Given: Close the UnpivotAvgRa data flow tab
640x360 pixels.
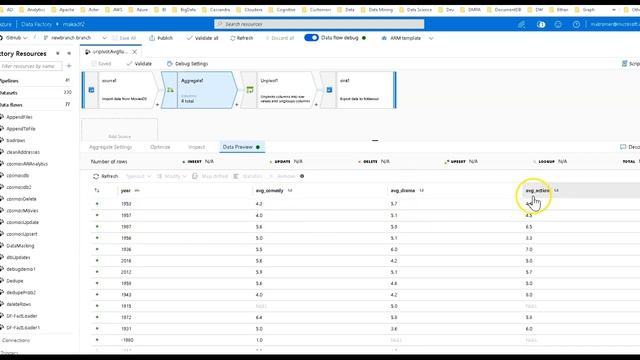Looking at the screenshot, I should coord(134,52).
